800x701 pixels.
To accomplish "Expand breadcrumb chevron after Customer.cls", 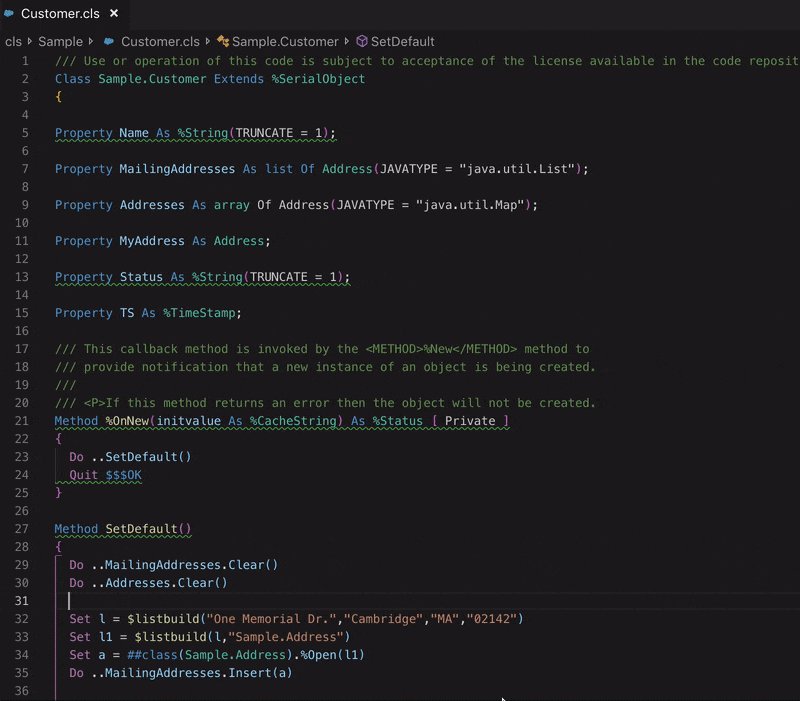I will tap(208, 41).
